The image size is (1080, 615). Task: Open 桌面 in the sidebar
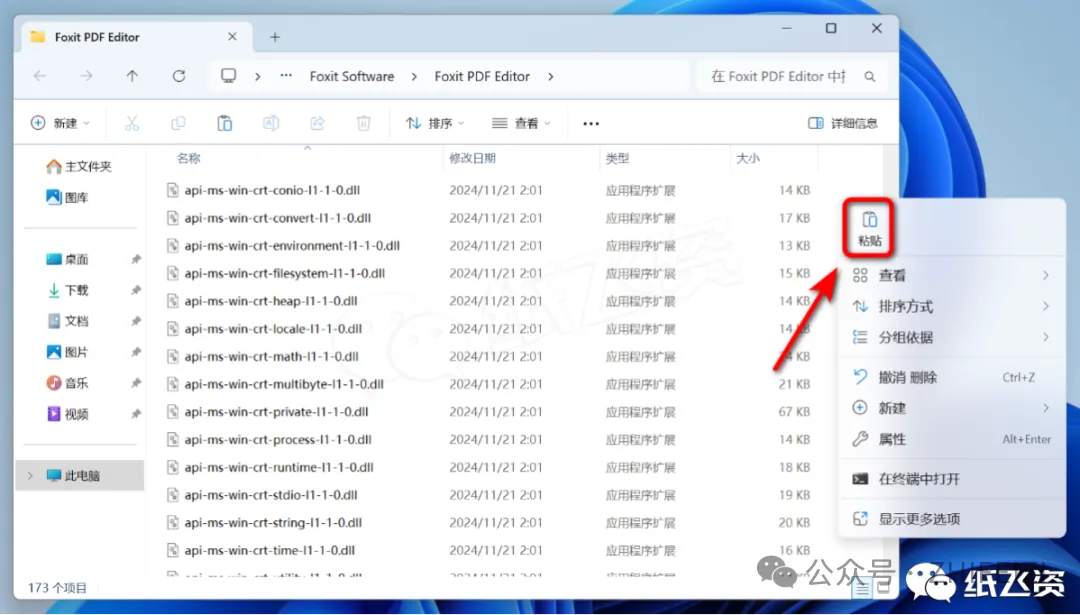pyautogui.click(x=67, y=260)
